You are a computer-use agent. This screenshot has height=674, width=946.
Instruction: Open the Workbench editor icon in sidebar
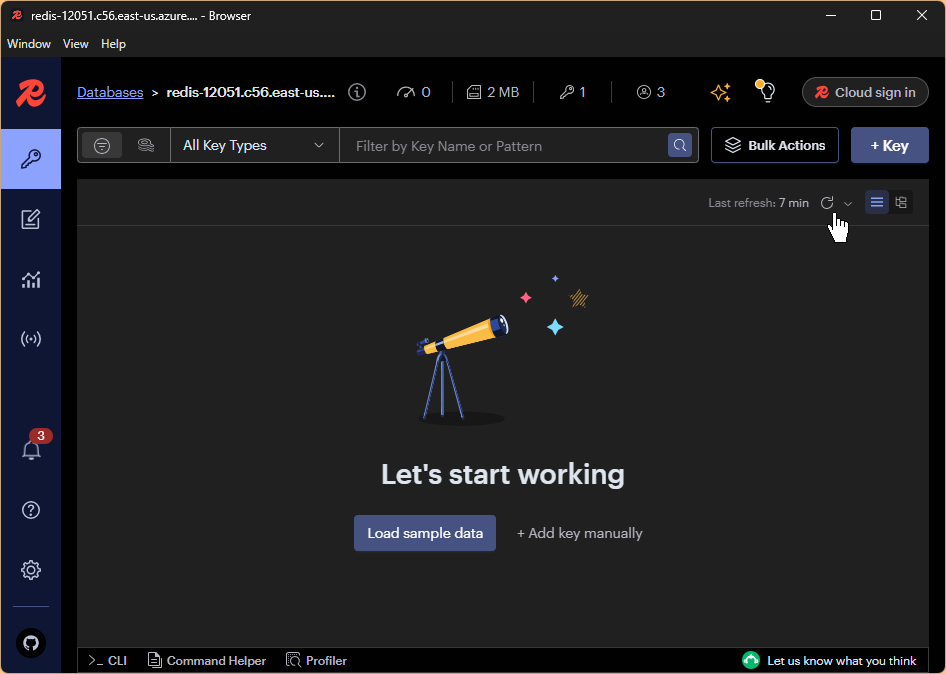tap(31, 219)
